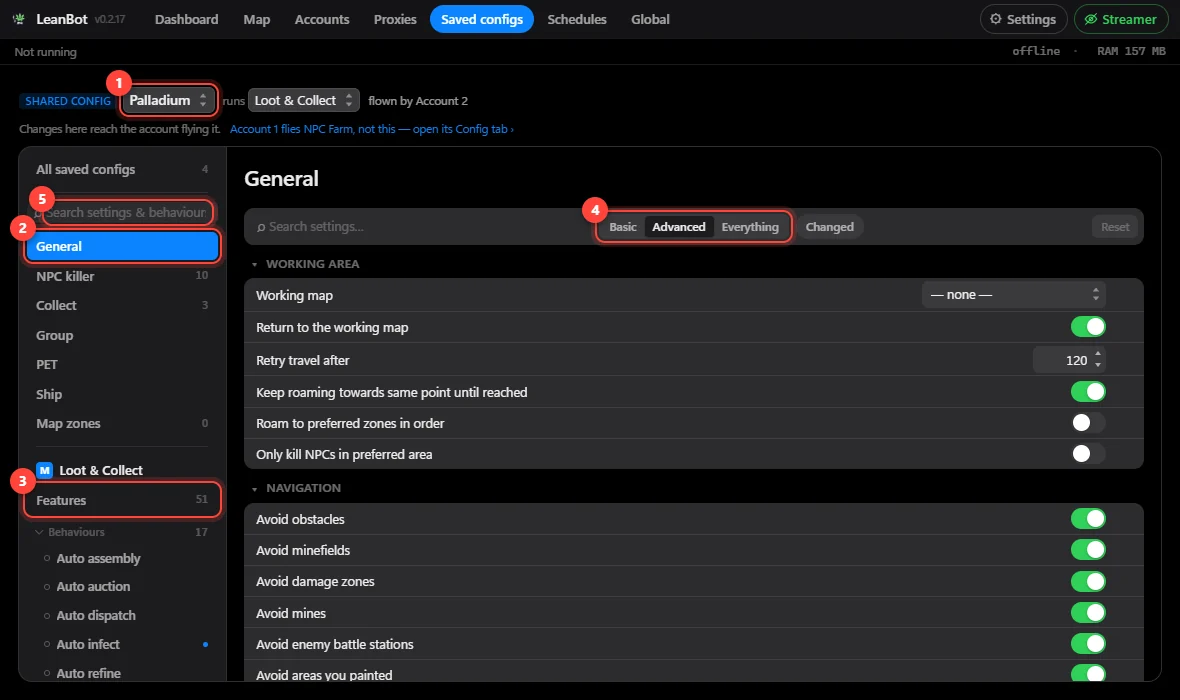Disable Avoid mines toggle
The width and height of the screenshot is (1180, 700).
(x=1088, y=613)
